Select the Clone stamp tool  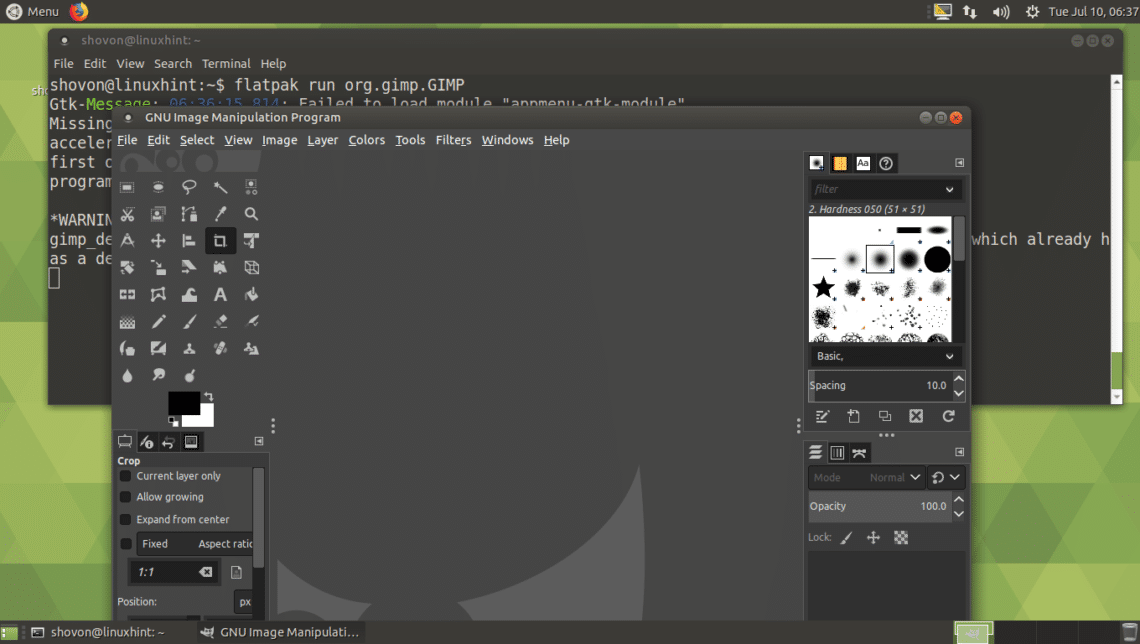point(189,348)
